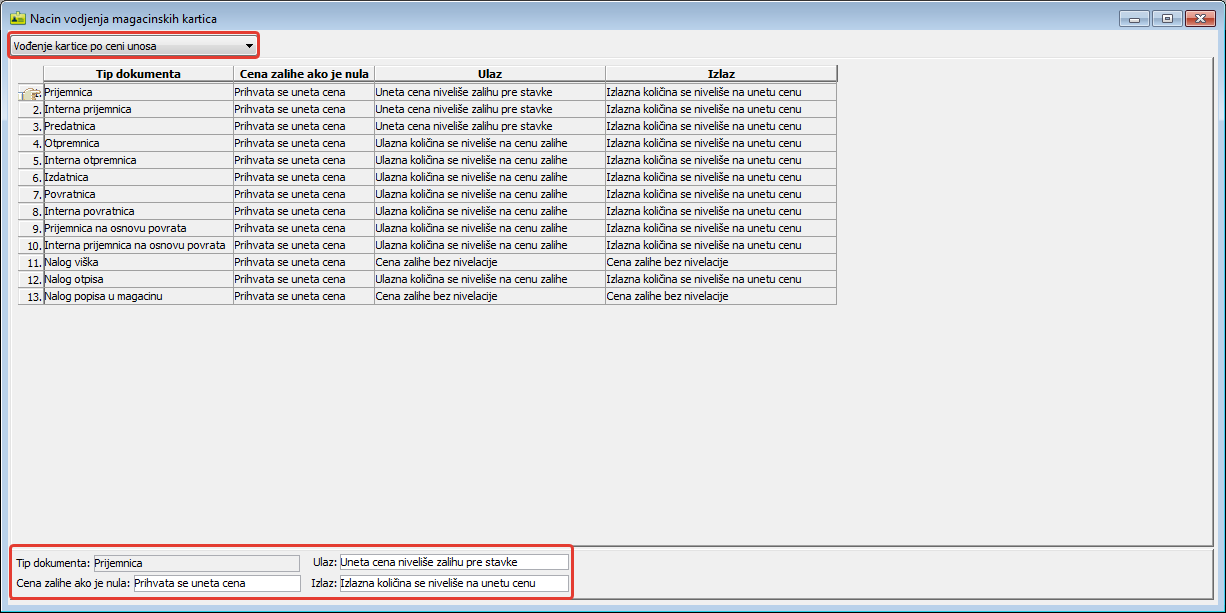Viewport: 1226px width, 613px height.
Task: Click the 'Cena zalihe ako je nula' input field
Action: click(x=216, y=583)
